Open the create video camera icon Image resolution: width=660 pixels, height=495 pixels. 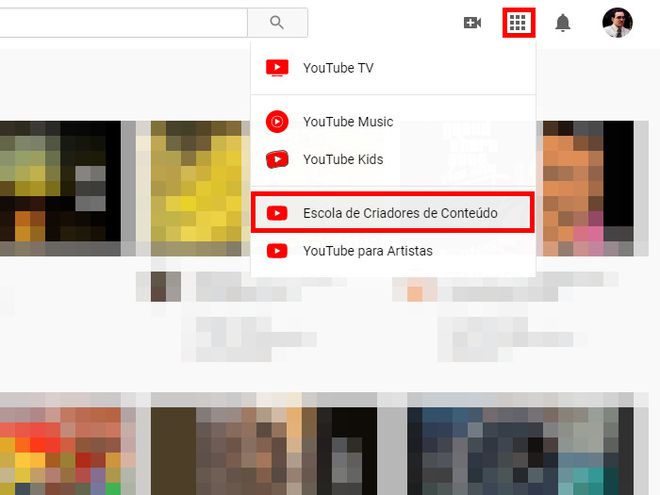click(472, 22)
